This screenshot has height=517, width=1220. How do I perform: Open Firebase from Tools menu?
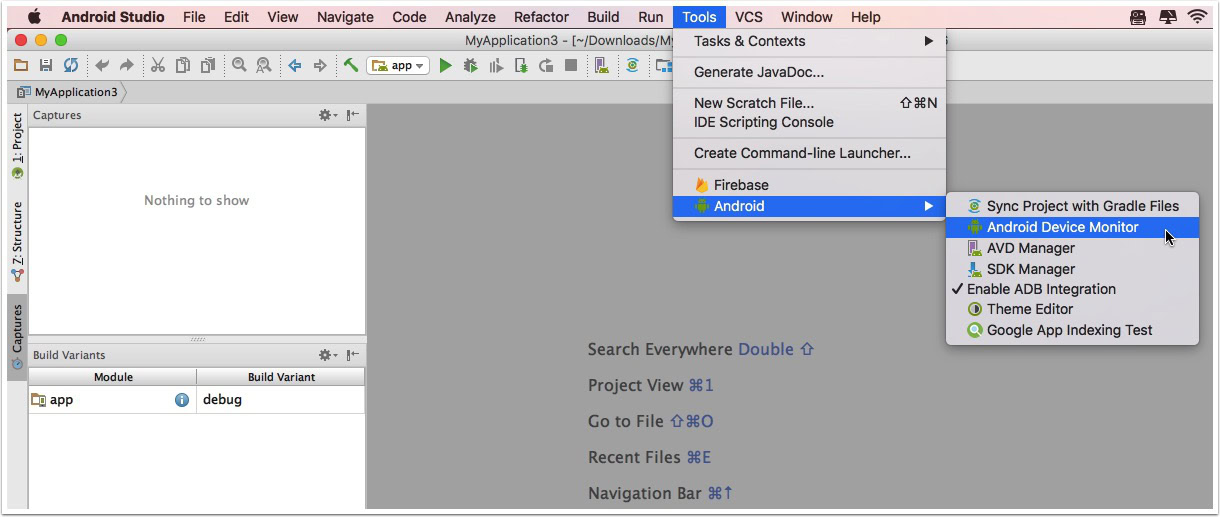coord(809,185)
